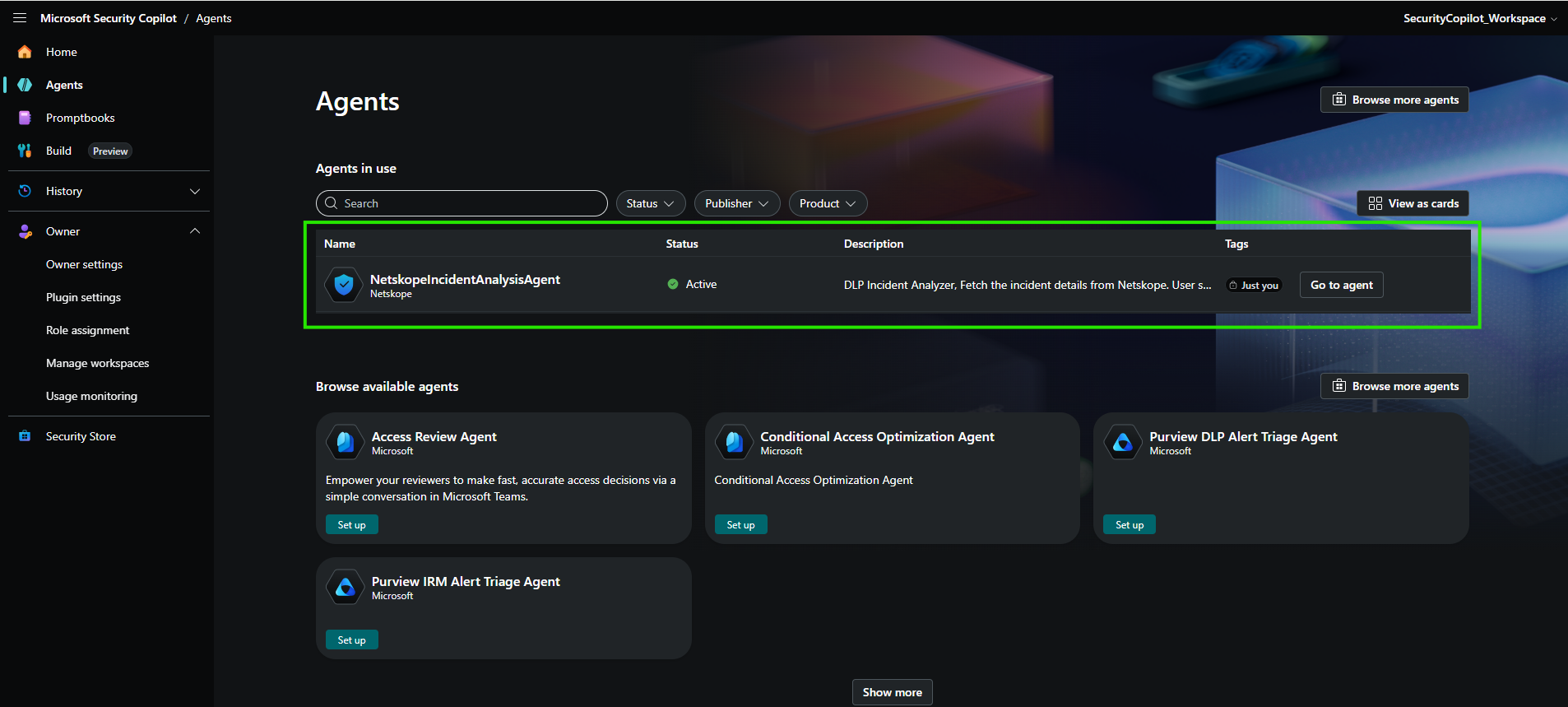Click the Purview IRM Alert Triage icon
This screenshot has width=1568, height=707.
[x=345, y=587]
